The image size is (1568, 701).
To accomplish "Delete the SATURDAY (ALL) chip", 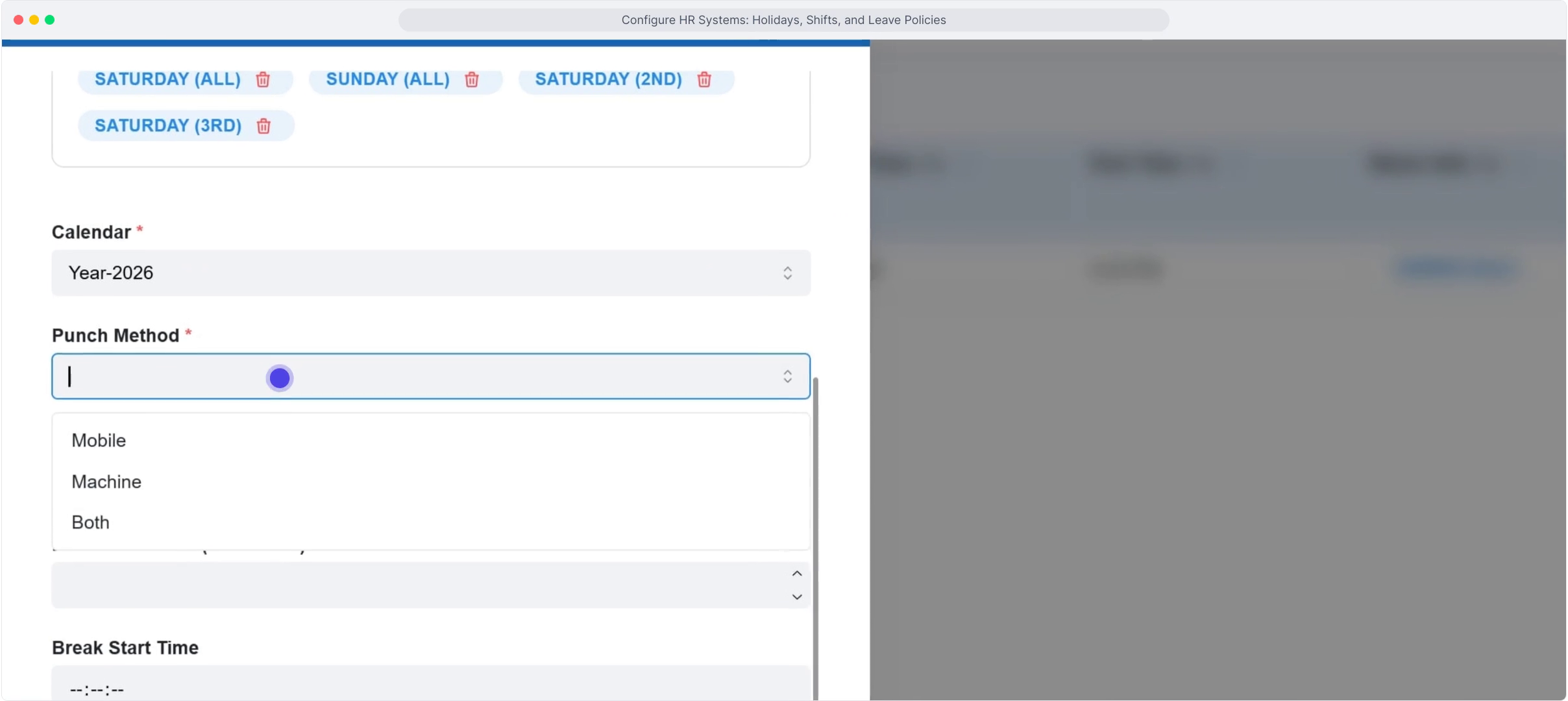I will (x=263, y=79).
